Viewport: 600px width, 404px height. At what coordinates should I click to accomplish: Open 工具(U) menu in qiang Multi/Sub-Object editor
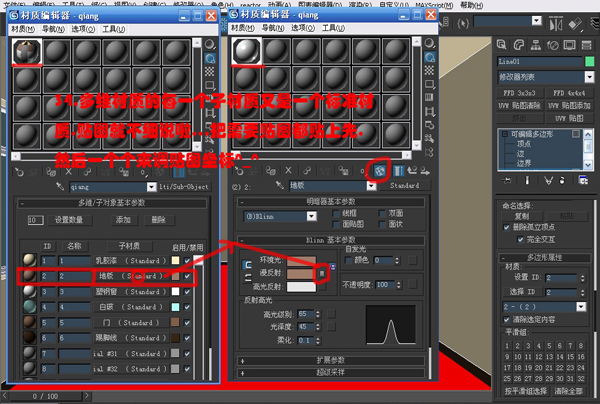[x=114, y=29]
